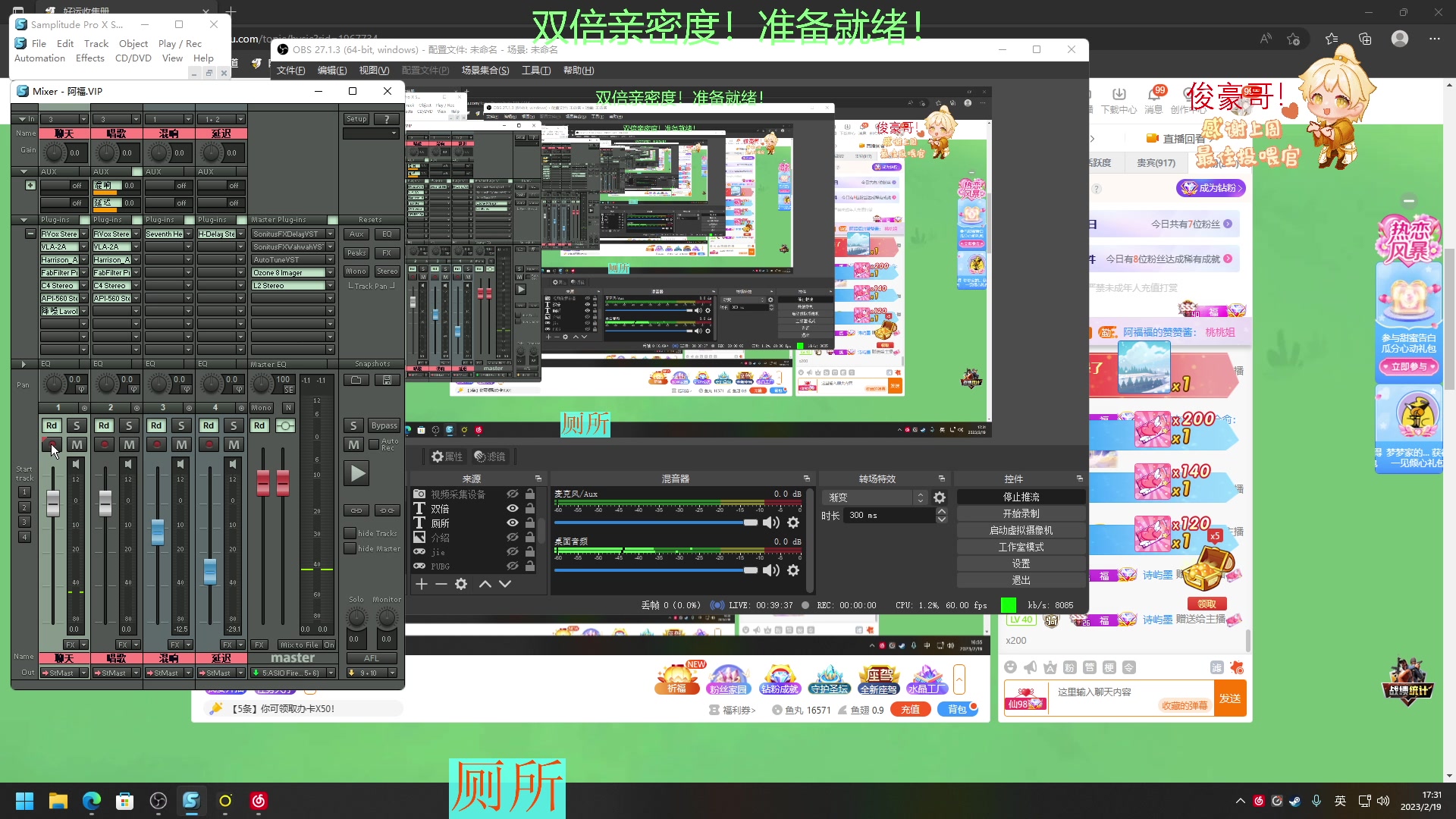
Task: Toggle visibility of 双倍 source in OBS
Action: [x=513, y=509]
